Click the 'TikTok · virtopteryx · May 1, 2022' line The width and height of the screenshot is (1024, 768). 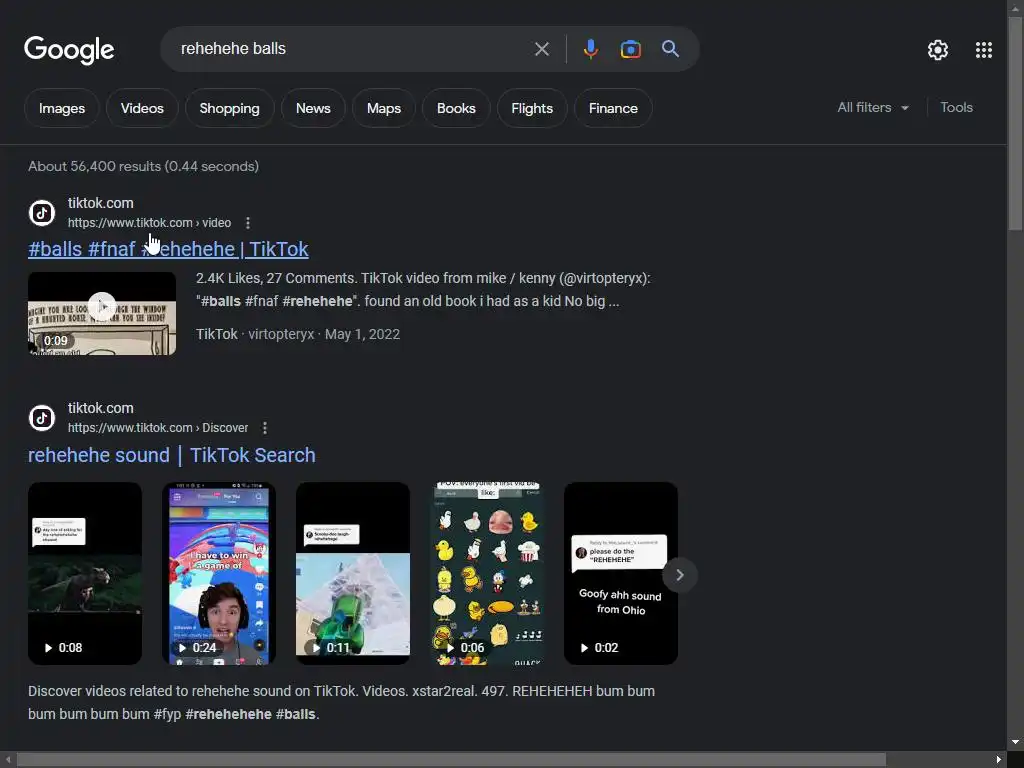point(298,334)
